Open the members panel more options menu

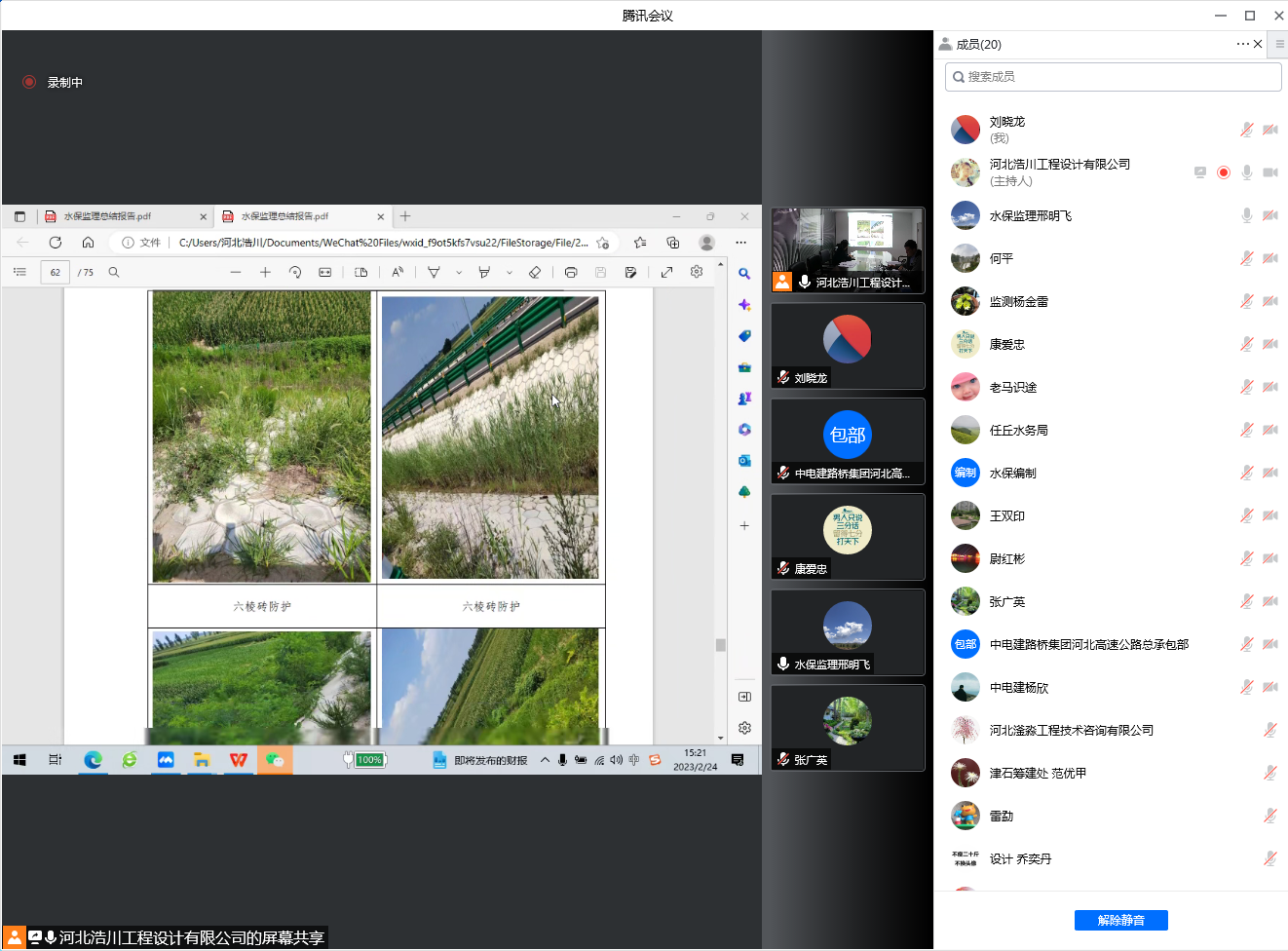point(1241,44)
